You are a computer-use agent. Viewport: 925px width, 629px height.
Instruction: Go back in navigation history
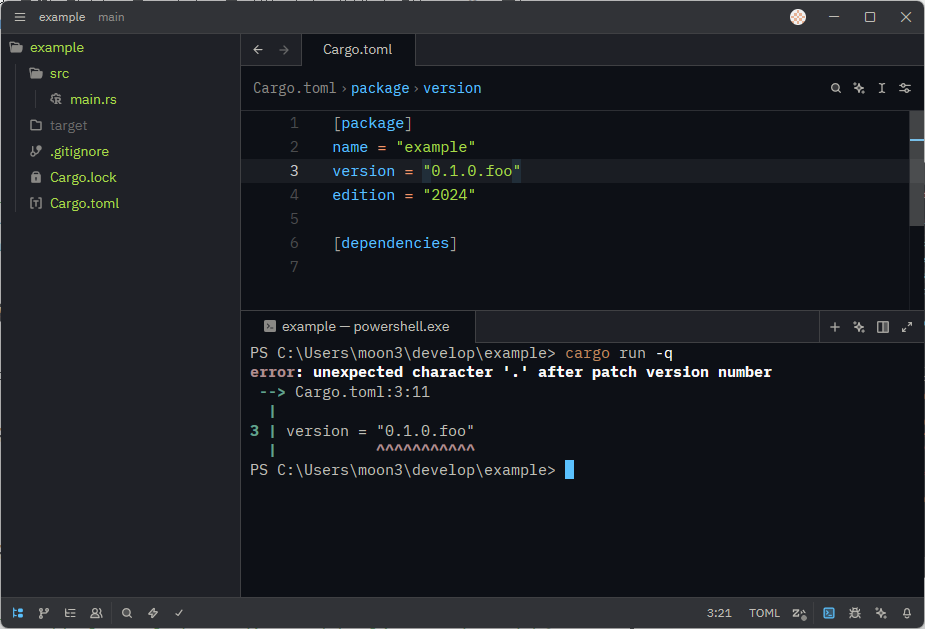click(x=258, y=50)
